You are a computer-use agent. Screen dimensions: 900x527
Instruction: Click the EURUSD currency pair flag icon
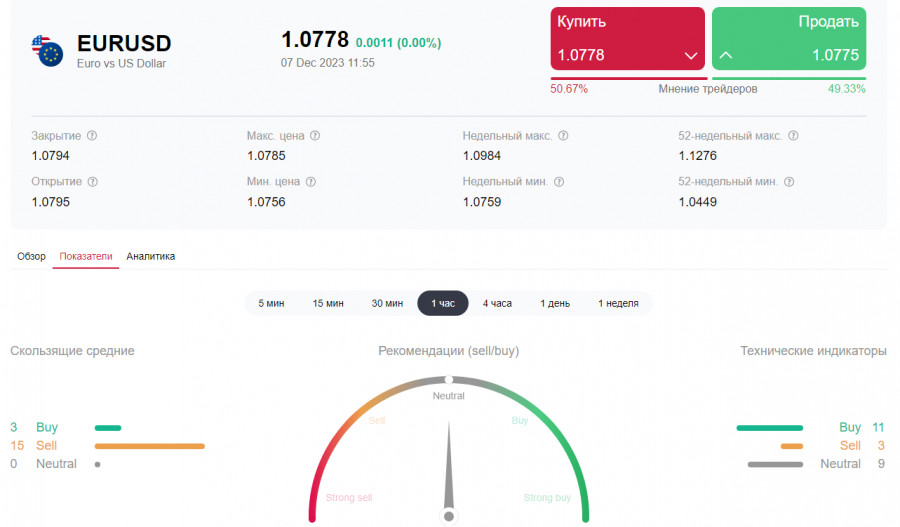(x=47, y=51)
